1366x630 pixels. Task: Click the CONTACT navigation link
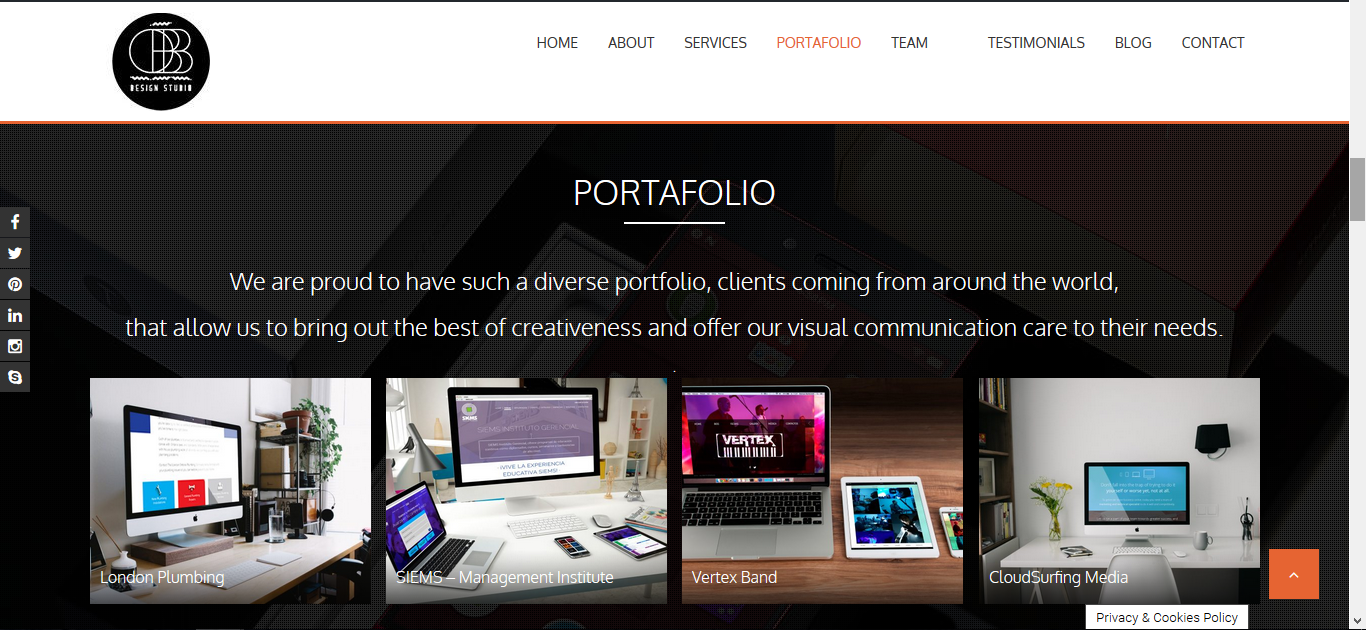coord(1213,43)
